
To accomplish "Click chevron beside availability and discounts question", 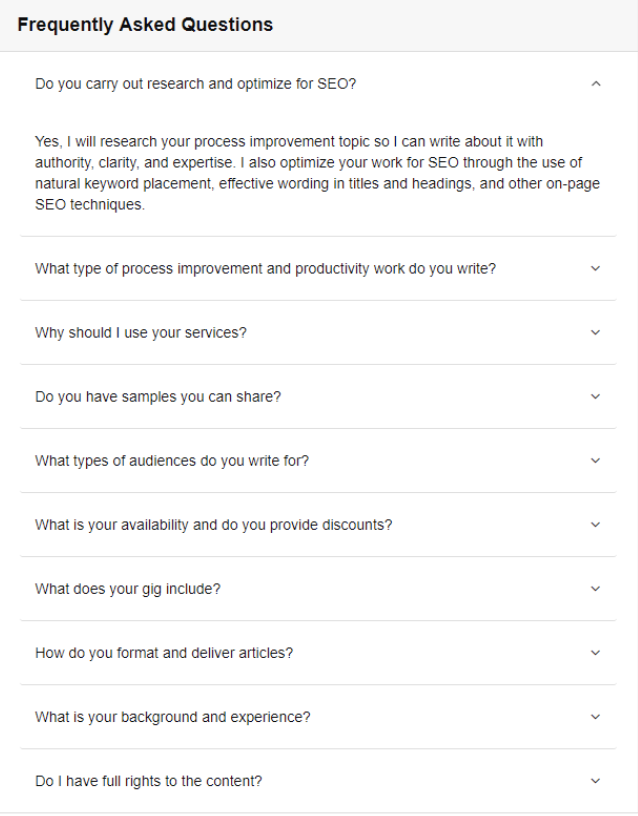I will 596,524.
